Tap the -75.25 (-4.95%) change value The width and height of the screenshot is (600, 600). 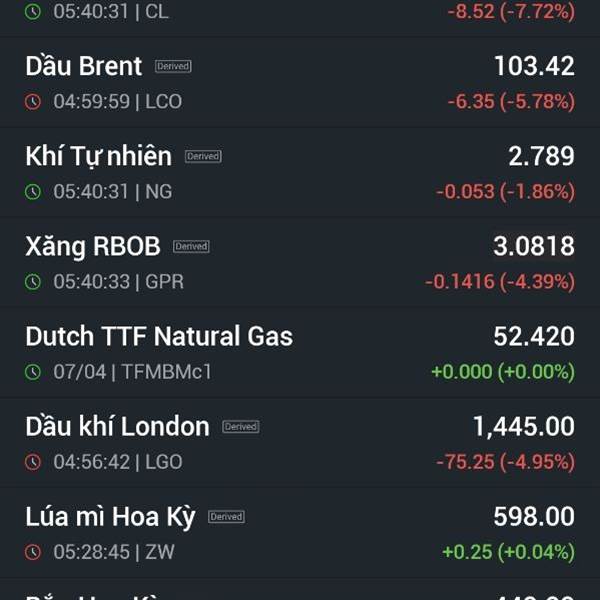(505, 462)
